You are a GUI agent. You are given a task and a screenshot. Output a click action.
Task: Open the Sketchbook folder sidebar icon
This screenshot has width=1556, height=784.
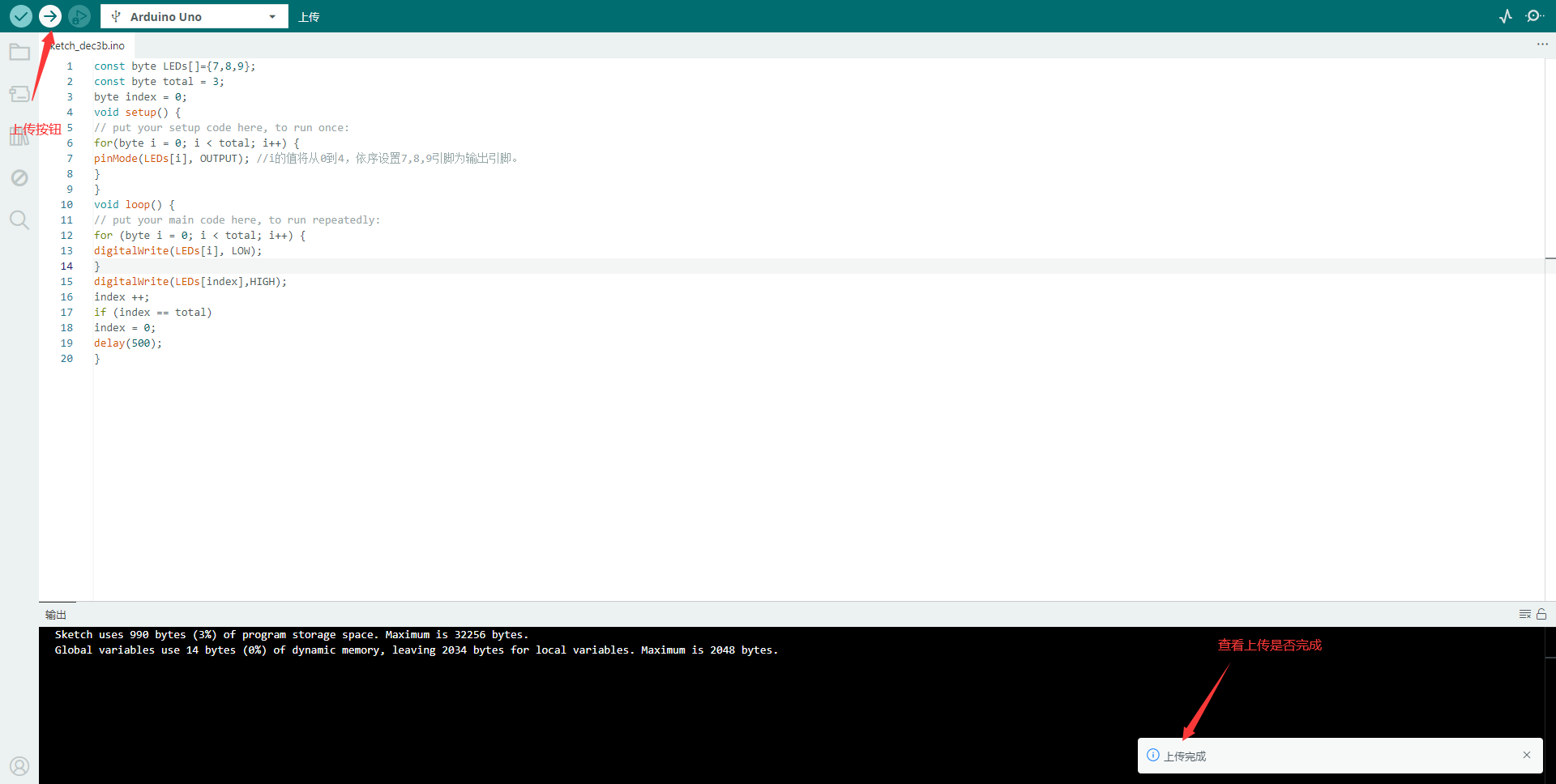point(19,53)
